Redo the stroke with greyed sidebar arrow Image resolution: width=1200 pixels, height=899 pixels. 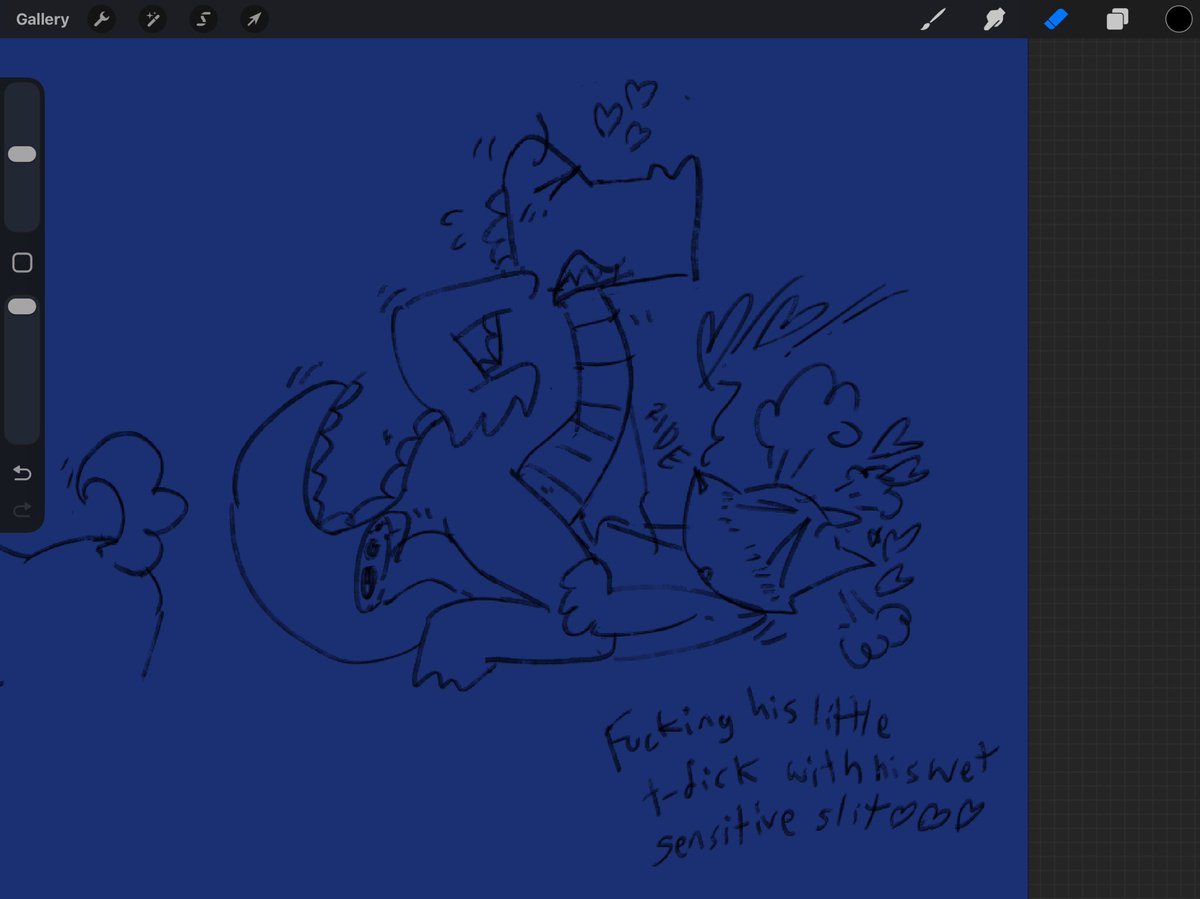pyautogui.click(x=22, y=510)
